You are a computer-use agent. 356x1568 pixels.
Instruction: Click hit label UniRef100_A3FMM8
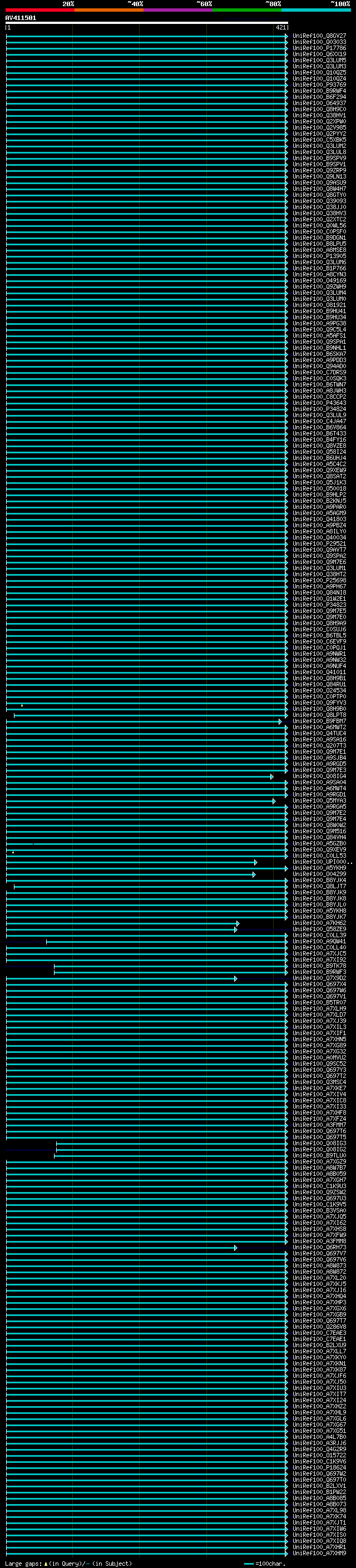(319, 1241)
